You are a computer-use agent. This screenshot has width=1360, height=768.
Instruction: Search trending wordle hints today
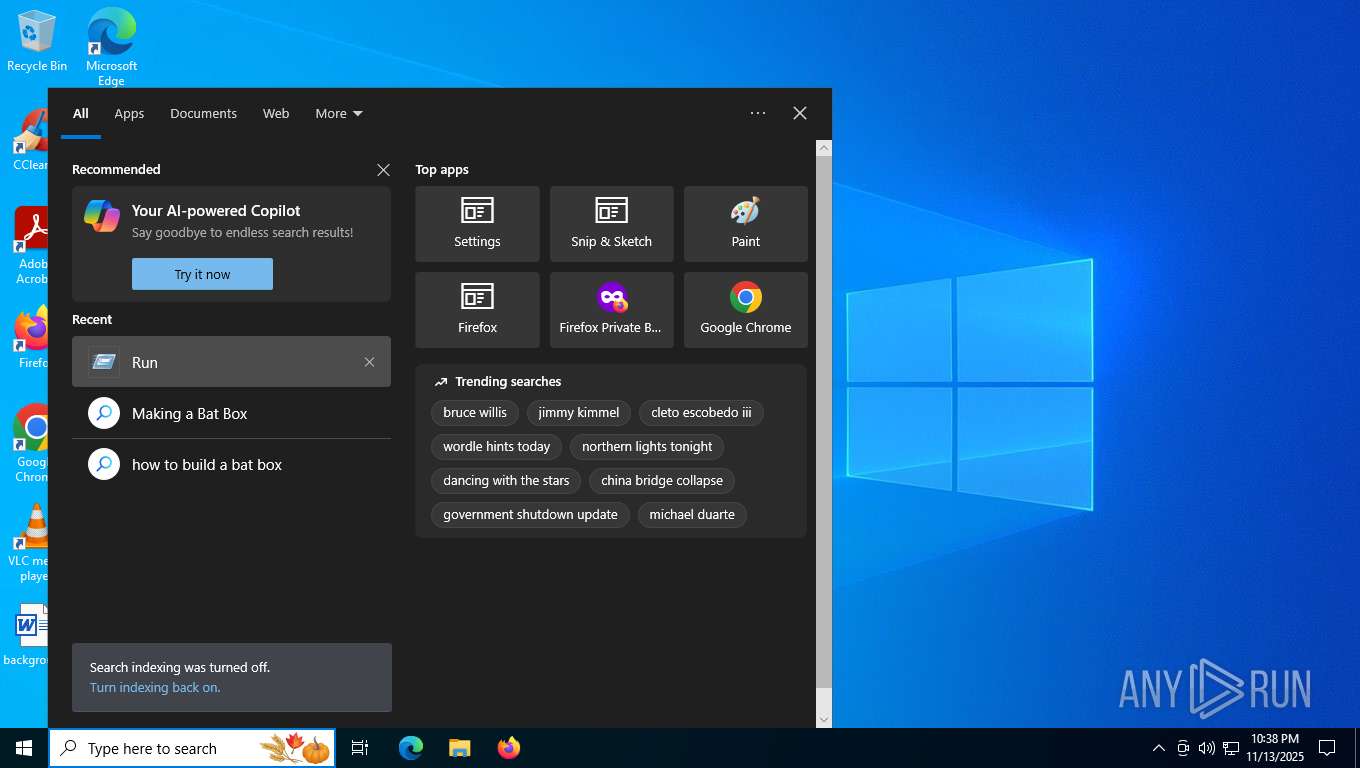tap(497, 447)
